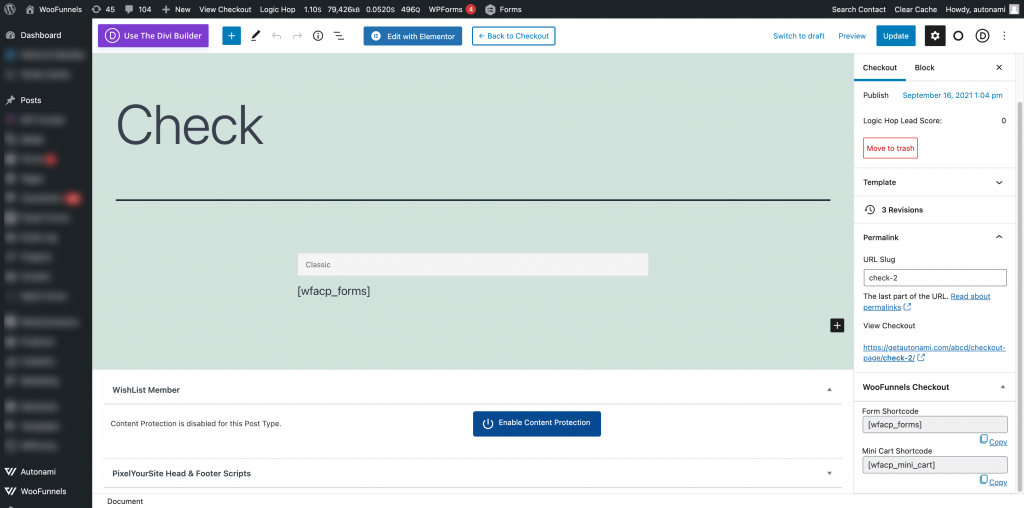Open the document Details info icon

tap(318, 36)
